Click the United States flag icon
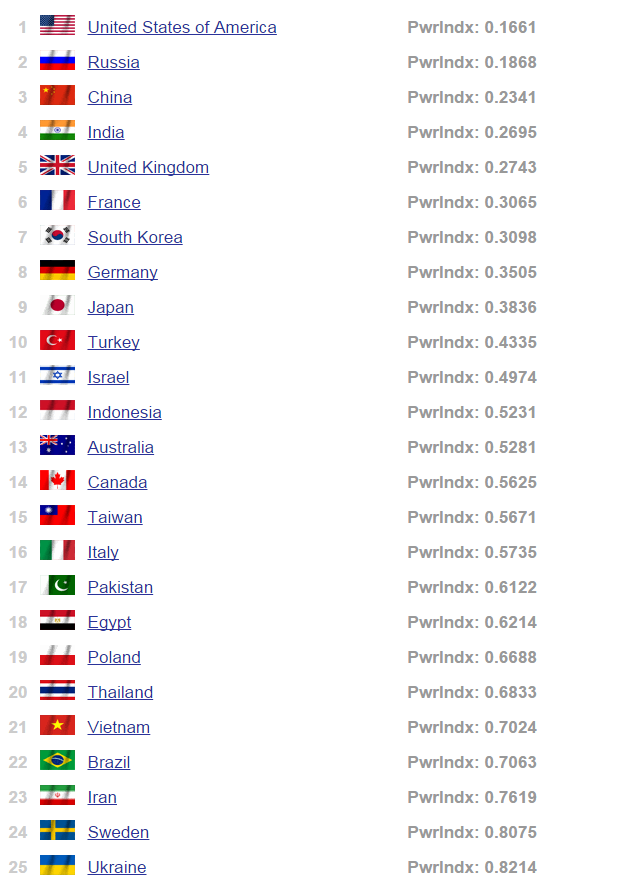628x882 pixels. [x=57, y=26]
